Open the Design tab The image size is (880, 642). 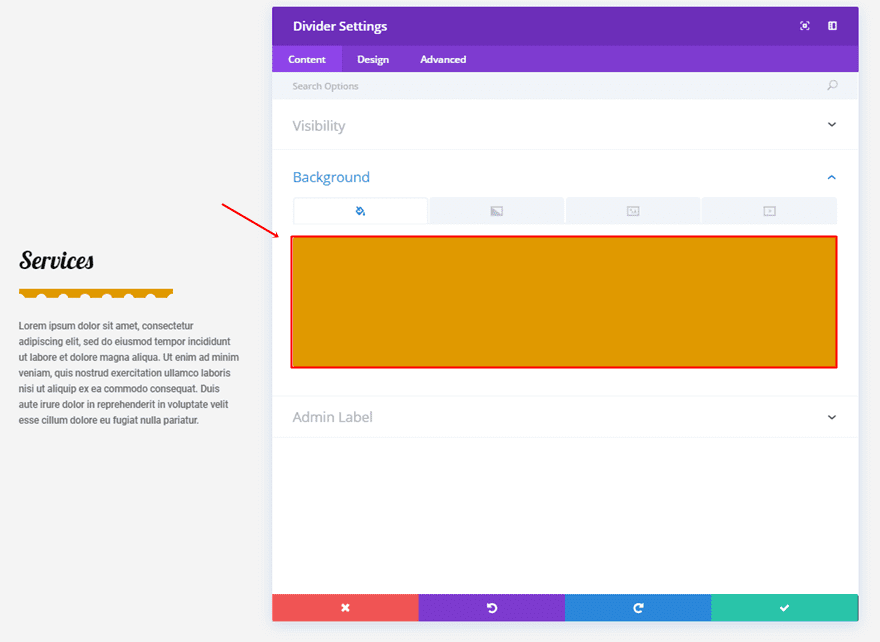tap(373, 59)
